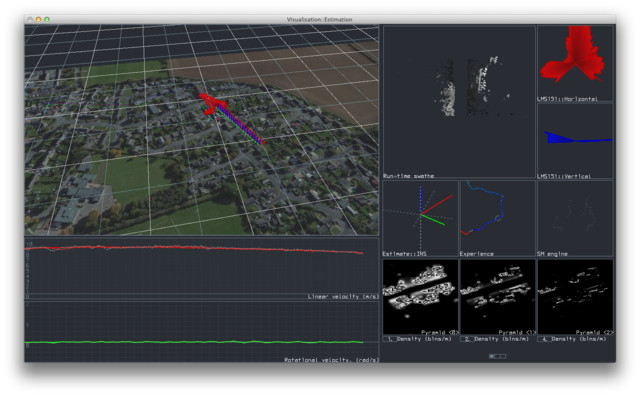Image resolution: width=640 pixels, height=400 pixels.
Task: Click the small indicator below density panels
Action: pos(497,355)
